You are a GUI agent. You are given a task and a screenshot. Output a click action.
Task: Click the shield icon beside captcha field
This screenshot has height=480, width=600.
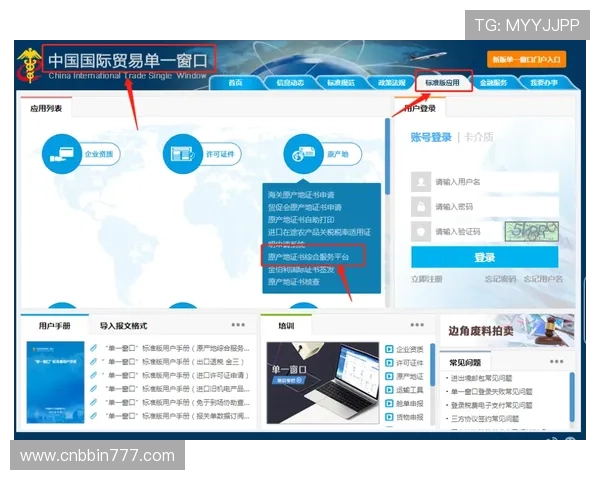[421, 232]
